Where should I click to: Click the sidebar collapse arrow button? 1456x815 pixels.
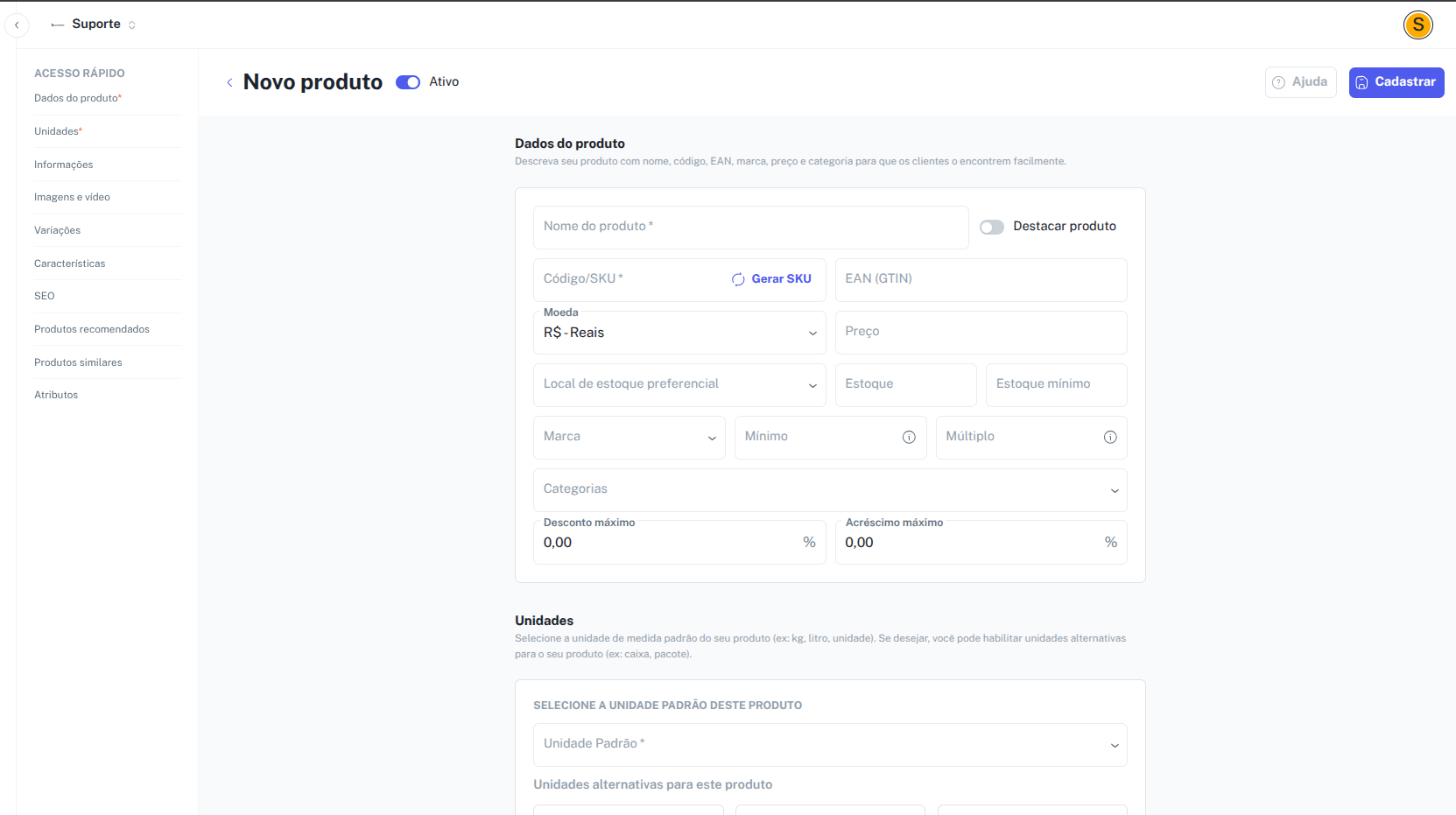point(17,25)
